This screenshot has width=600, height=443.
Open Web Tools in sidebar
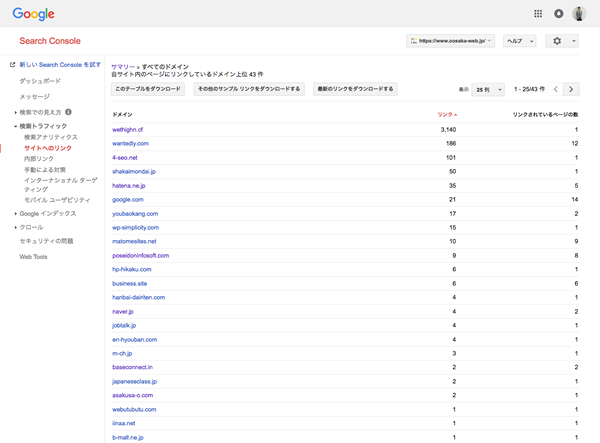(x=33, y=257)
